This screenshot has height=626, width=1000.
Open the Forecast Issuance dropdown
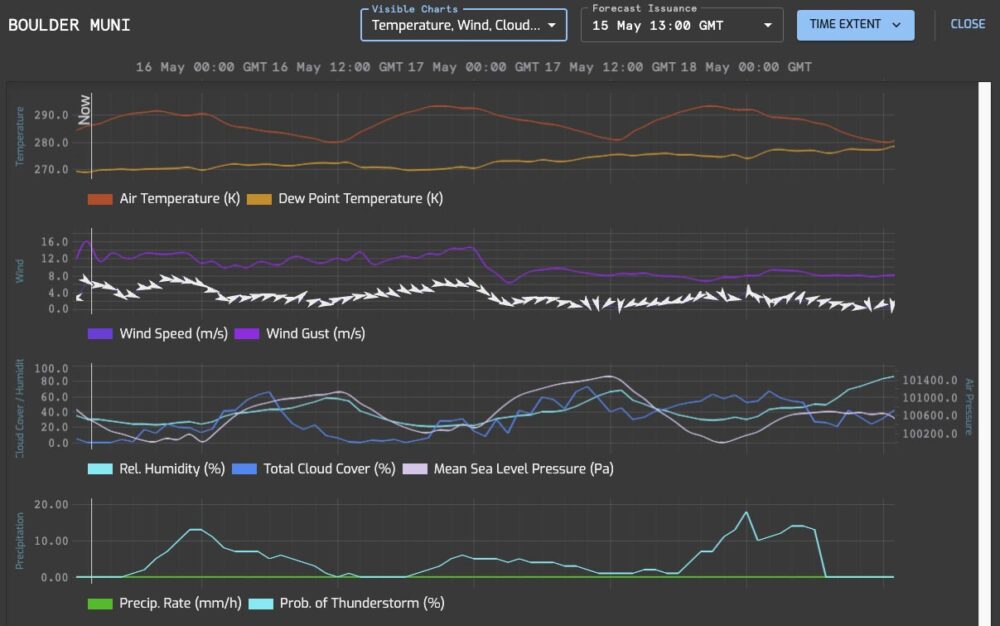coord(681,26)
